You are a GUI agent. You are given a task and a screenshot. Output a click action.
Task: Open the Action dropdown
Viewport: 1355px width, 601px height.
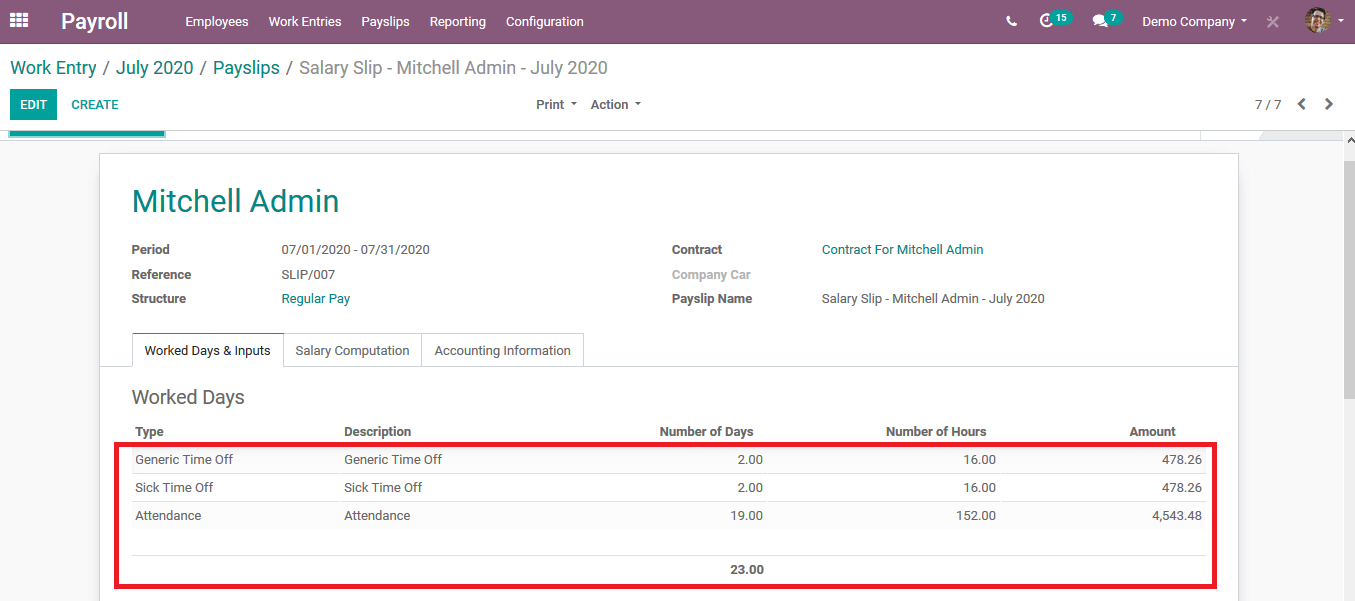coord(616,104)
